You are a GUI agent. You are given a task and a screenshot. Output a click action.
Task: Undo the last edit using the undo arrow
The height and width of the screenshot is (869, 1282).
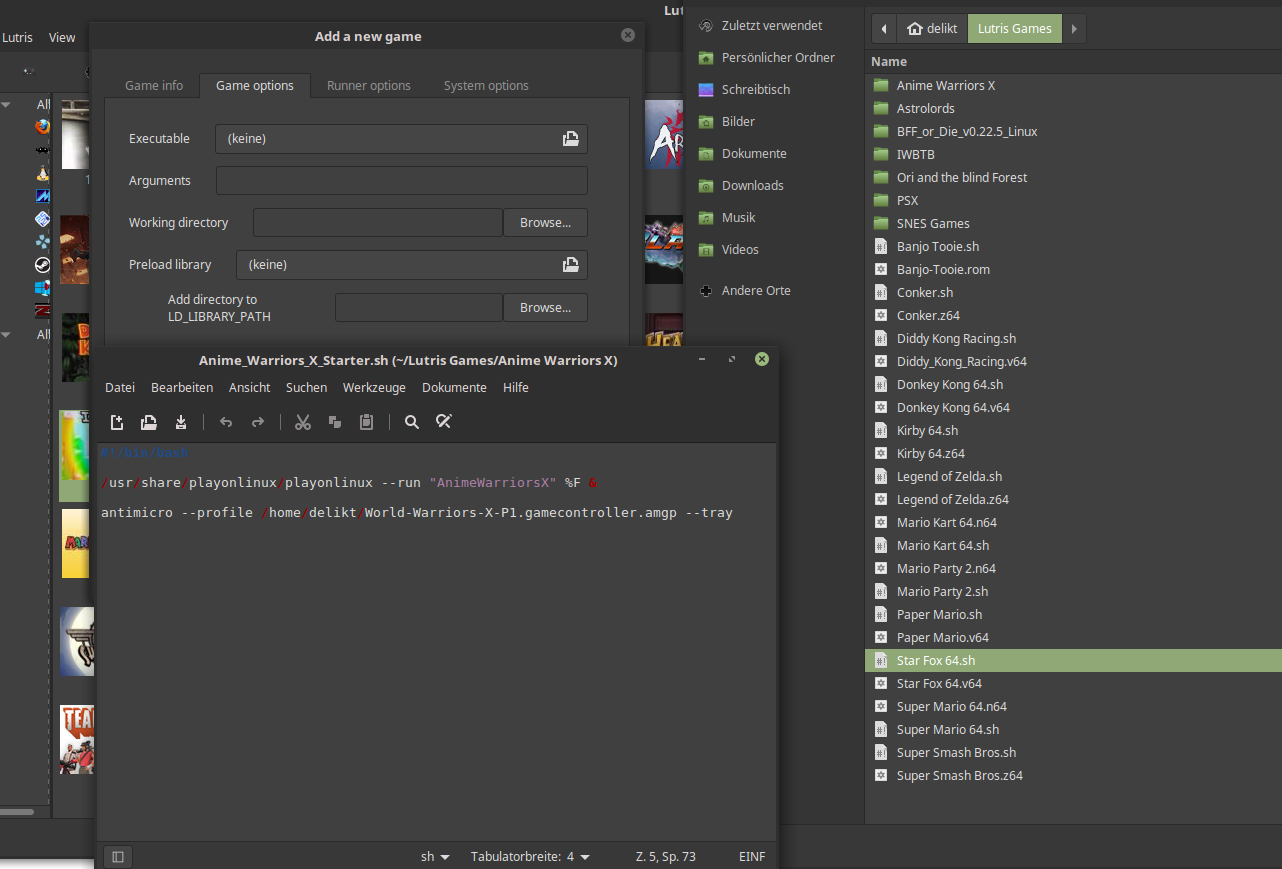click(x=226, y=422)
